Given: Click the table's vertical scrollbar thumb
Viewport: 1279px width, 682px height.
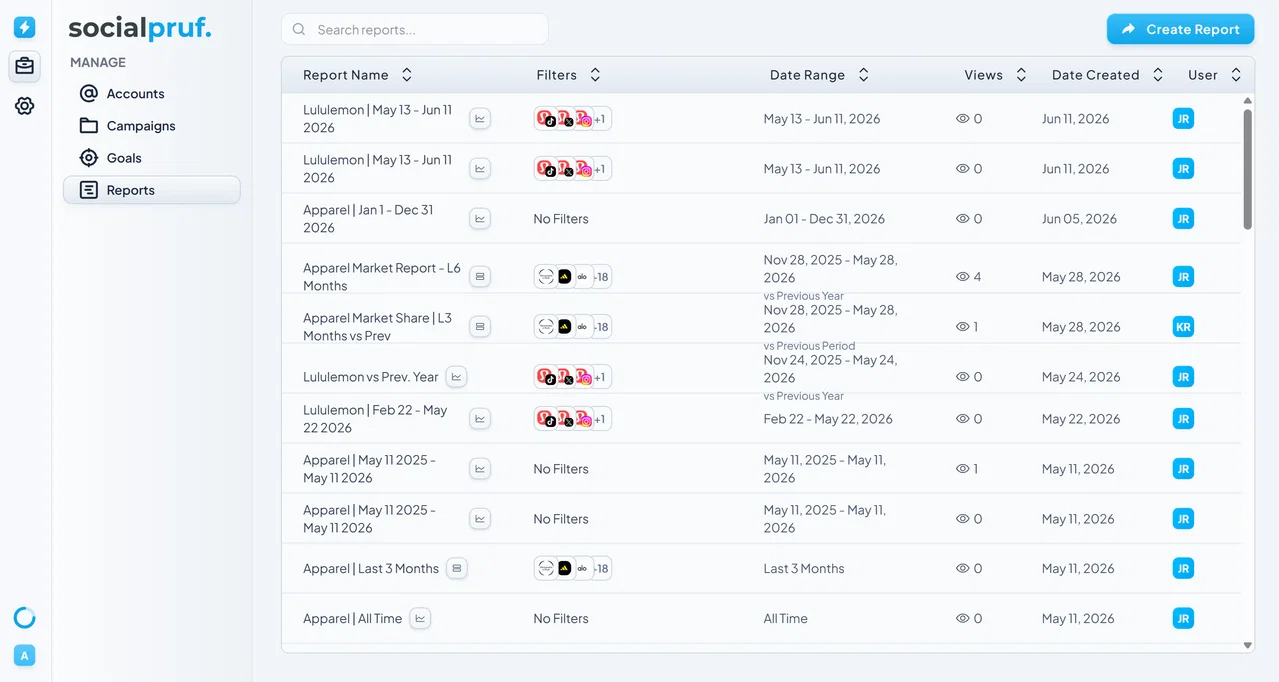Looking at the screenshot, I should click(x=1247, y=169).
